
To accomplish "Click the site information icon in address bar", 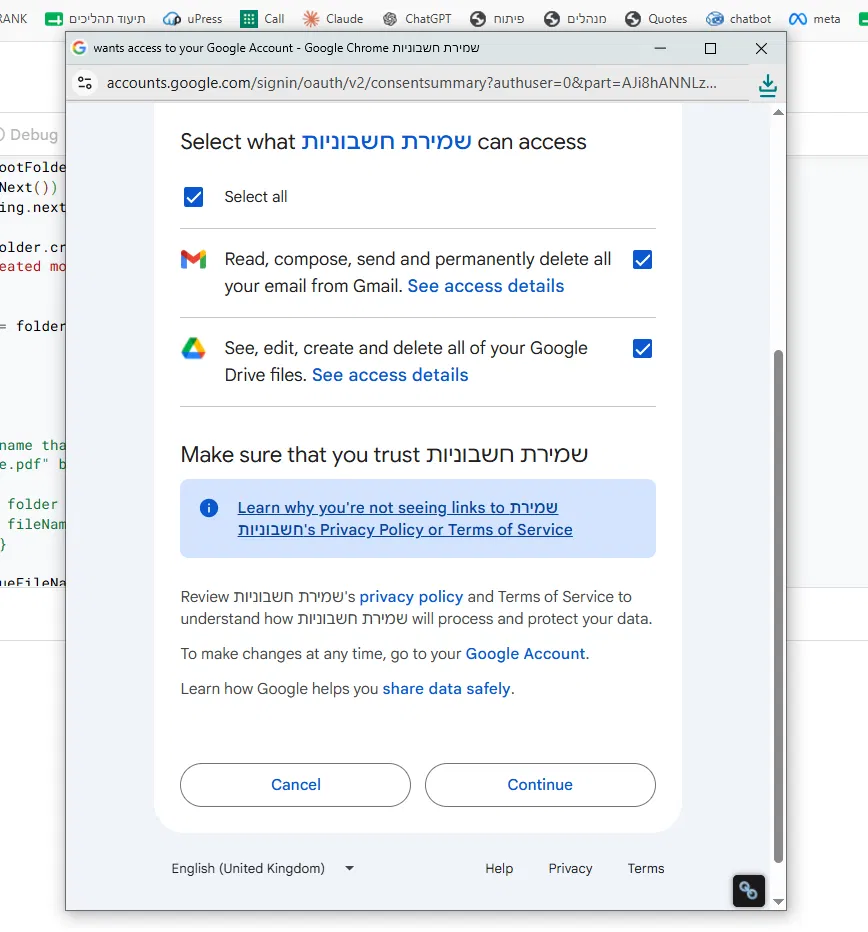I will coord(85,83).
